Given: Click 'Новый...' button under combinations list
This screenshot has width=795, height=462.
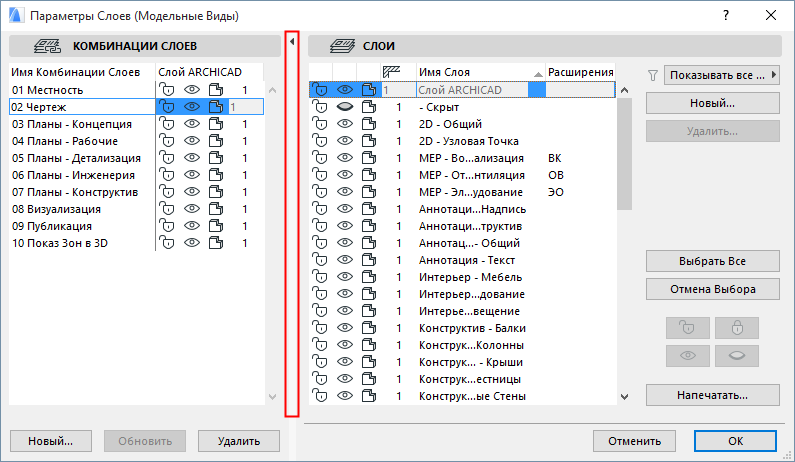Looking at the screenshot, I should point(51,441).
